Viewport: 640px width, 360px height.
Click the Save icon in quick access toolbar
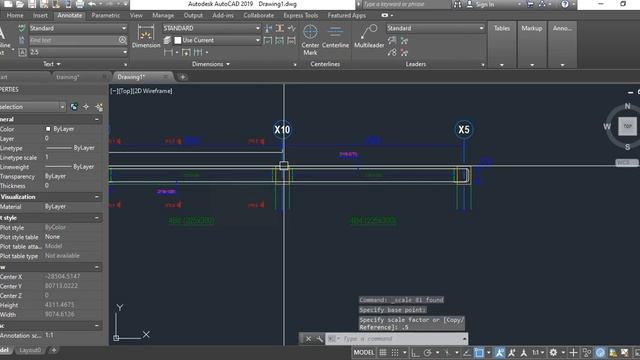(x=31, y=4)
